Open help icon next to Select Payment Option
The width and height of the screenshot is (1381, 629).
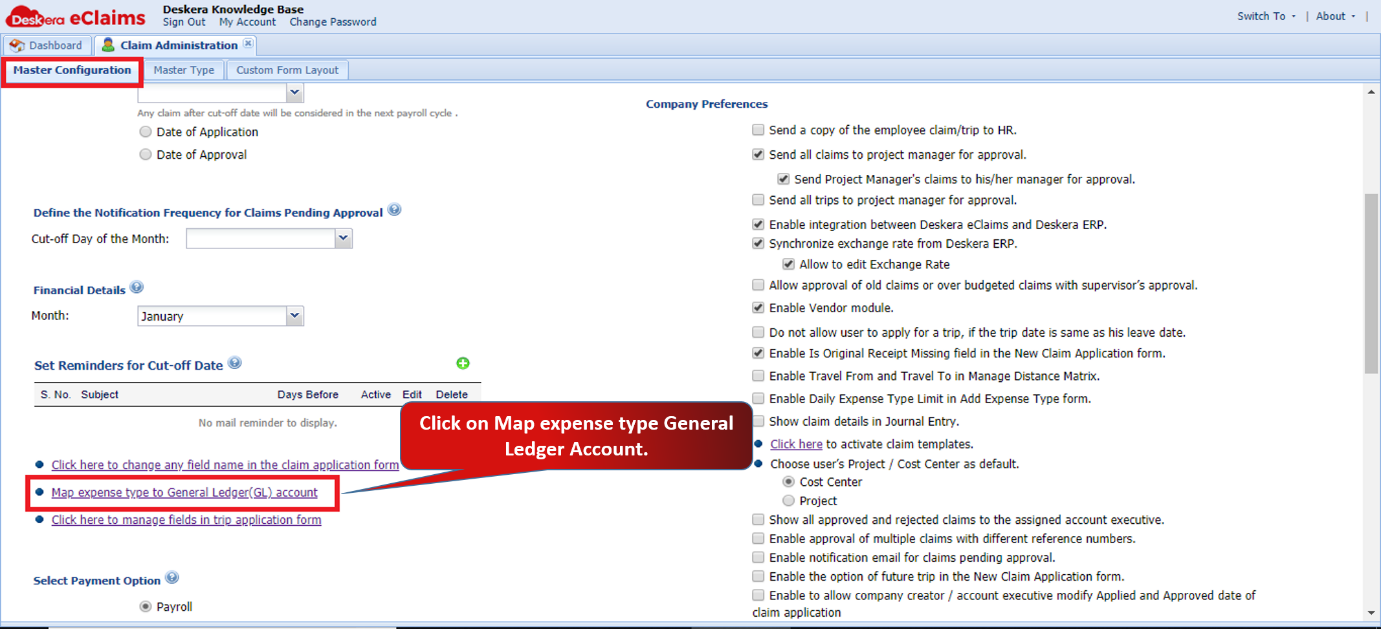click(x=172, y=578)
